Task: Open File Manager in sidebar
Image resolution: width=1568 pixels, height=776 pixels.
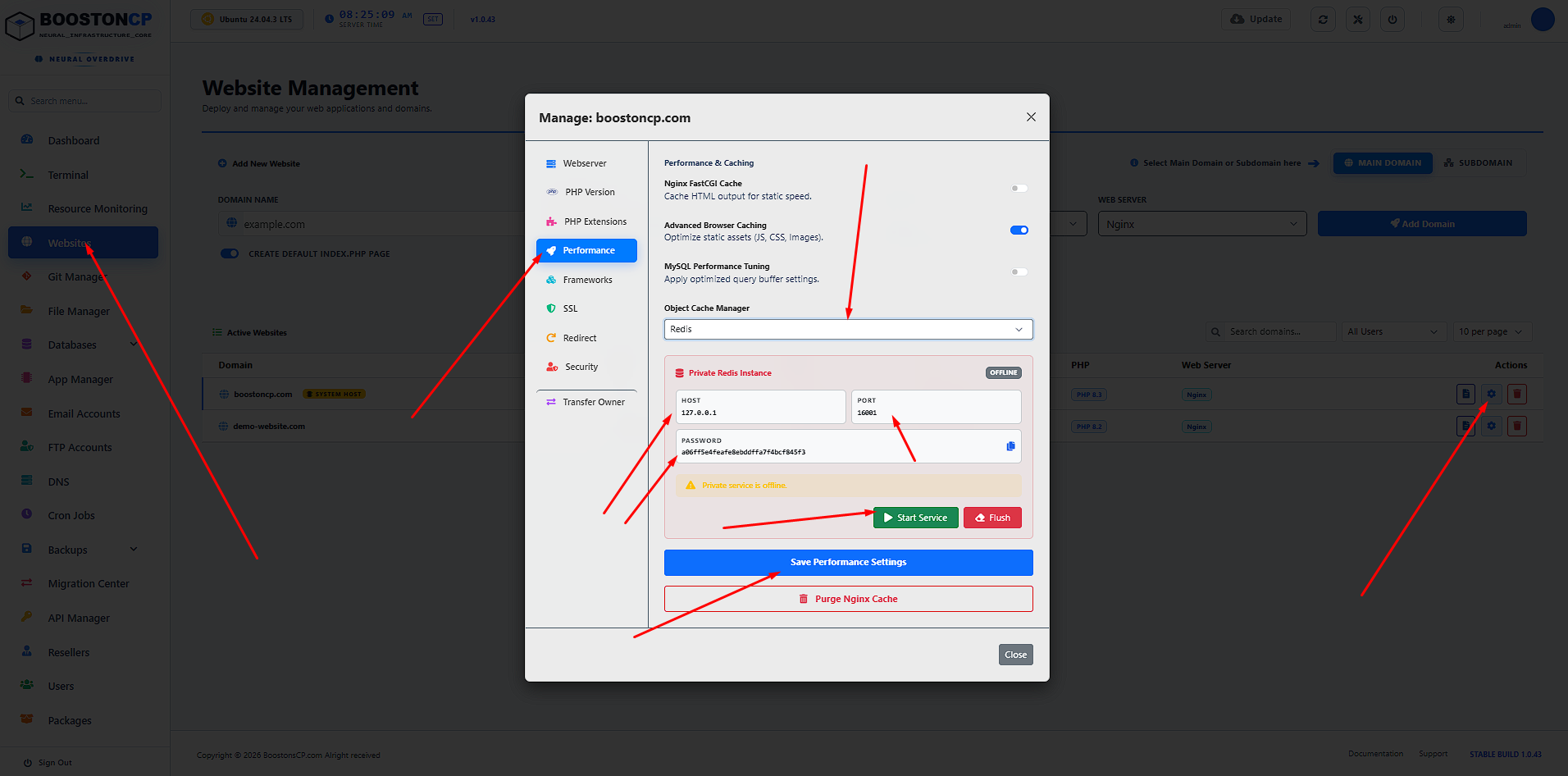Action: click(83, 311)
